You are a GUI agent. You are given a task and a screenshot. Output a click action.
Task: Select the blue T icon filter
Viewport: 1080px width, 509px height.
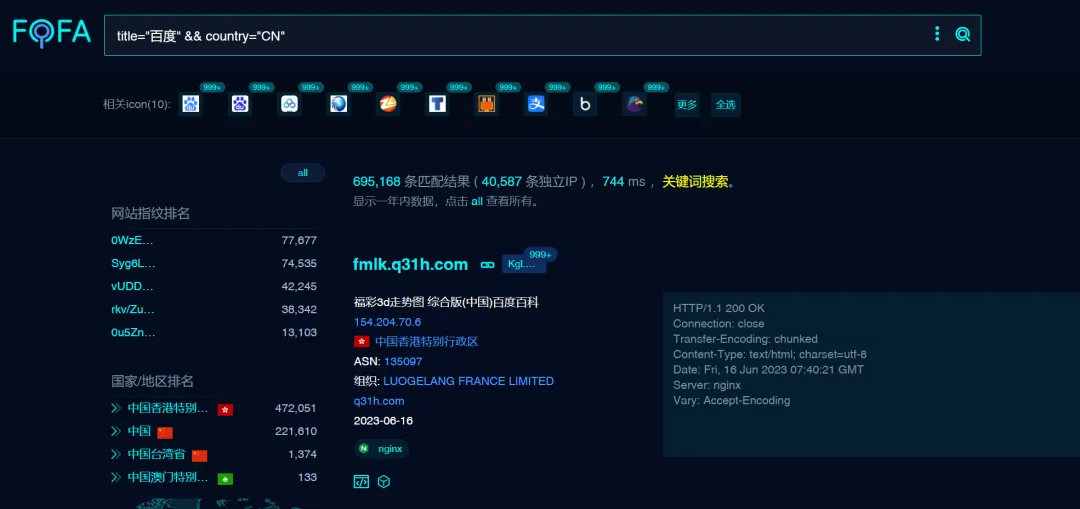point(437,104)
